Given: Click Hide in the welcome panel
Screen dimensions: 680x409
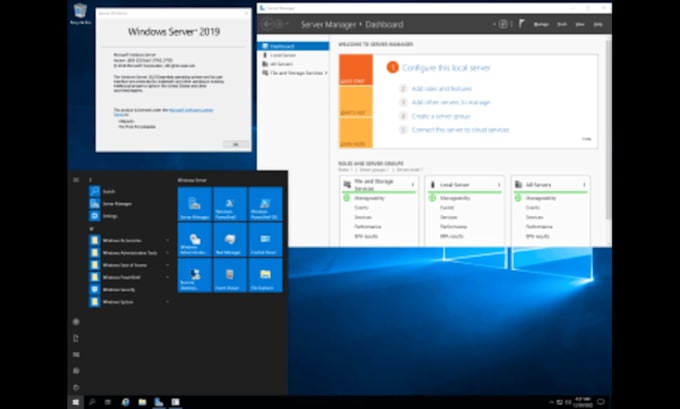Looking at the screenshot, I should tap(586, 139).
